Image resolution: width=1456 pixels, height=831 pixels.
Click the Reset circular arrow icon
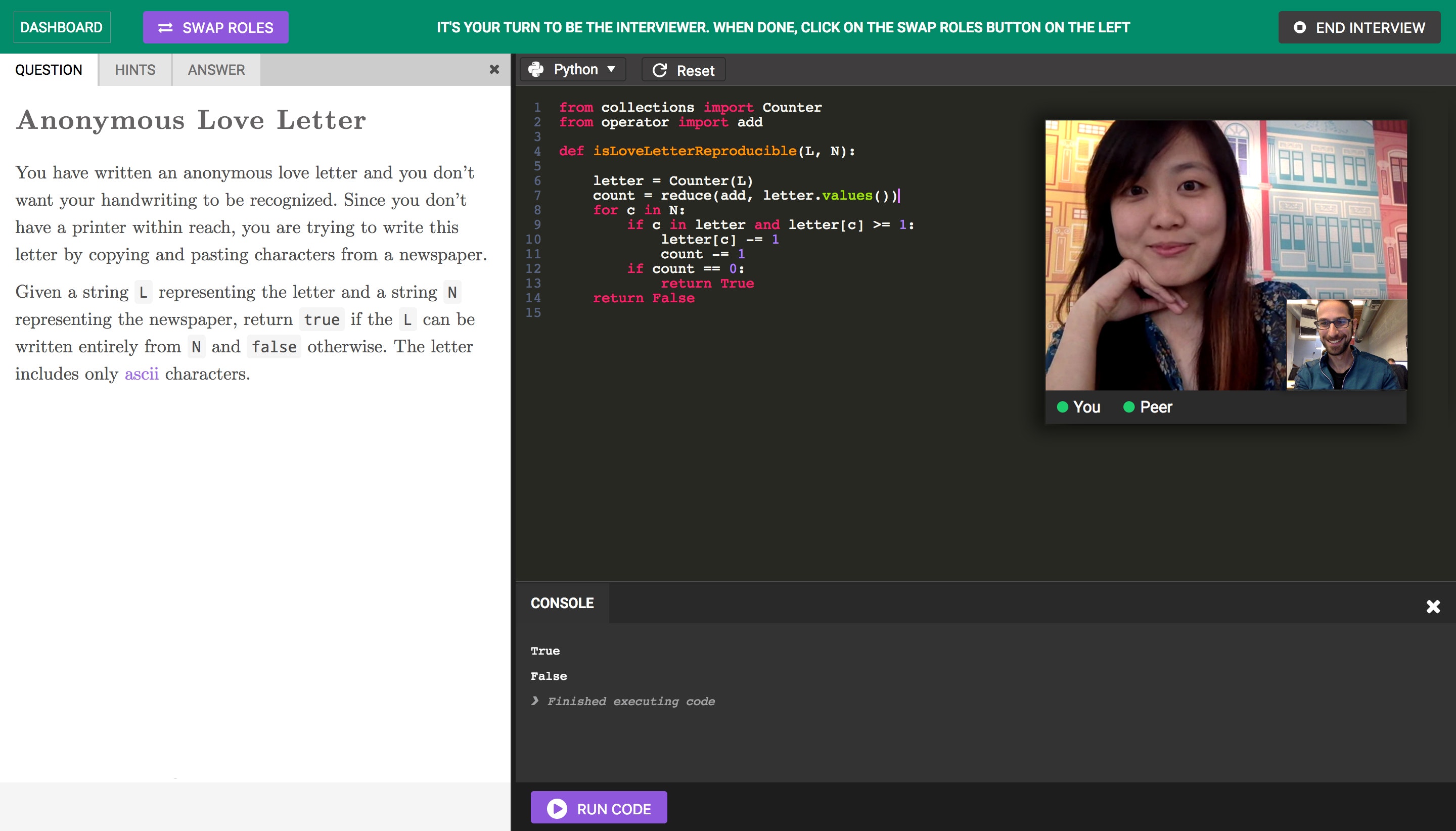tap(660, 70)
